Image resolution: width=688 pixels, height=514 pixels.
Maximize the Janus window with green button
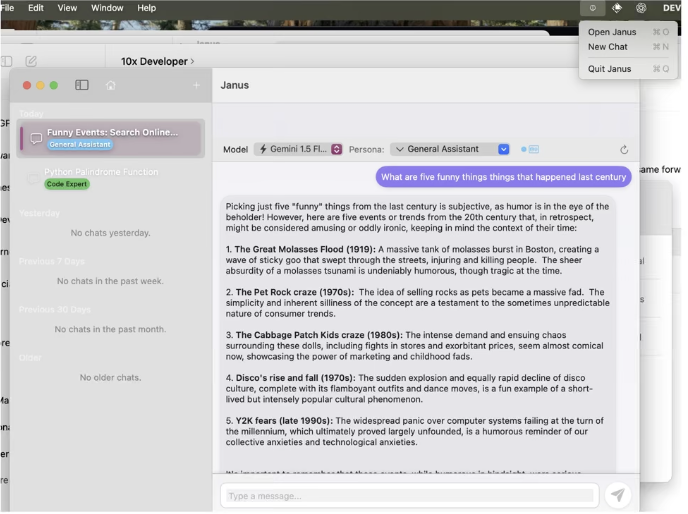coord(54,85)
